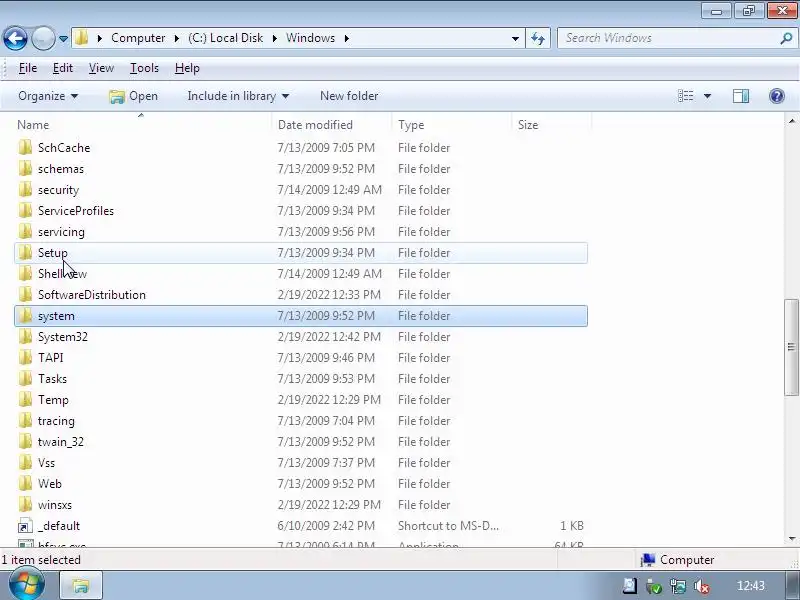Select the winsxs folder icon
This screenshot has height=600, width=800.
pos(25,505)
